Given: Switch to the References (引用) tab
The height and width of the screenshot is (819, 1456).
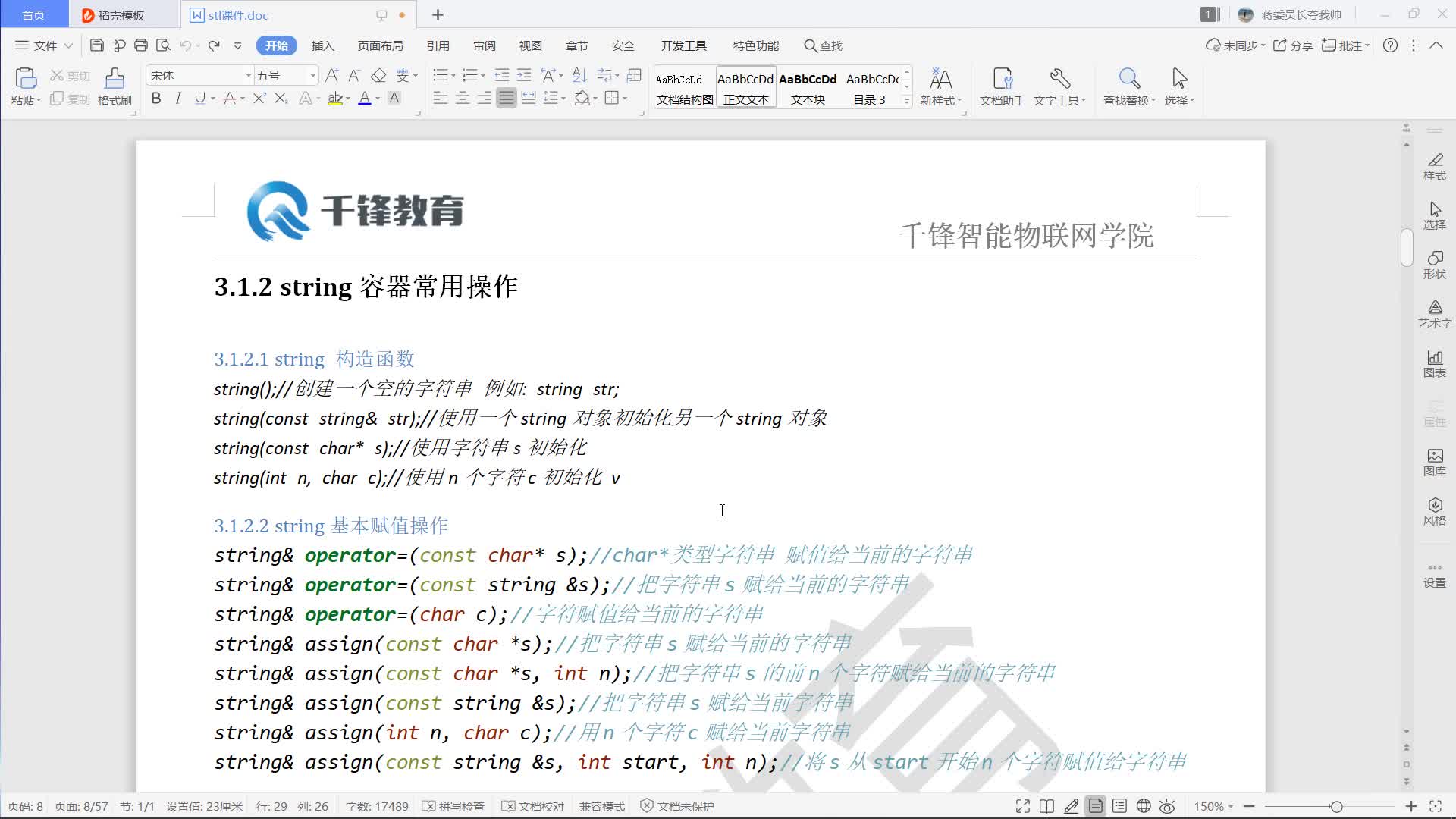Looking at the screenshot, I should coord(438,45).
